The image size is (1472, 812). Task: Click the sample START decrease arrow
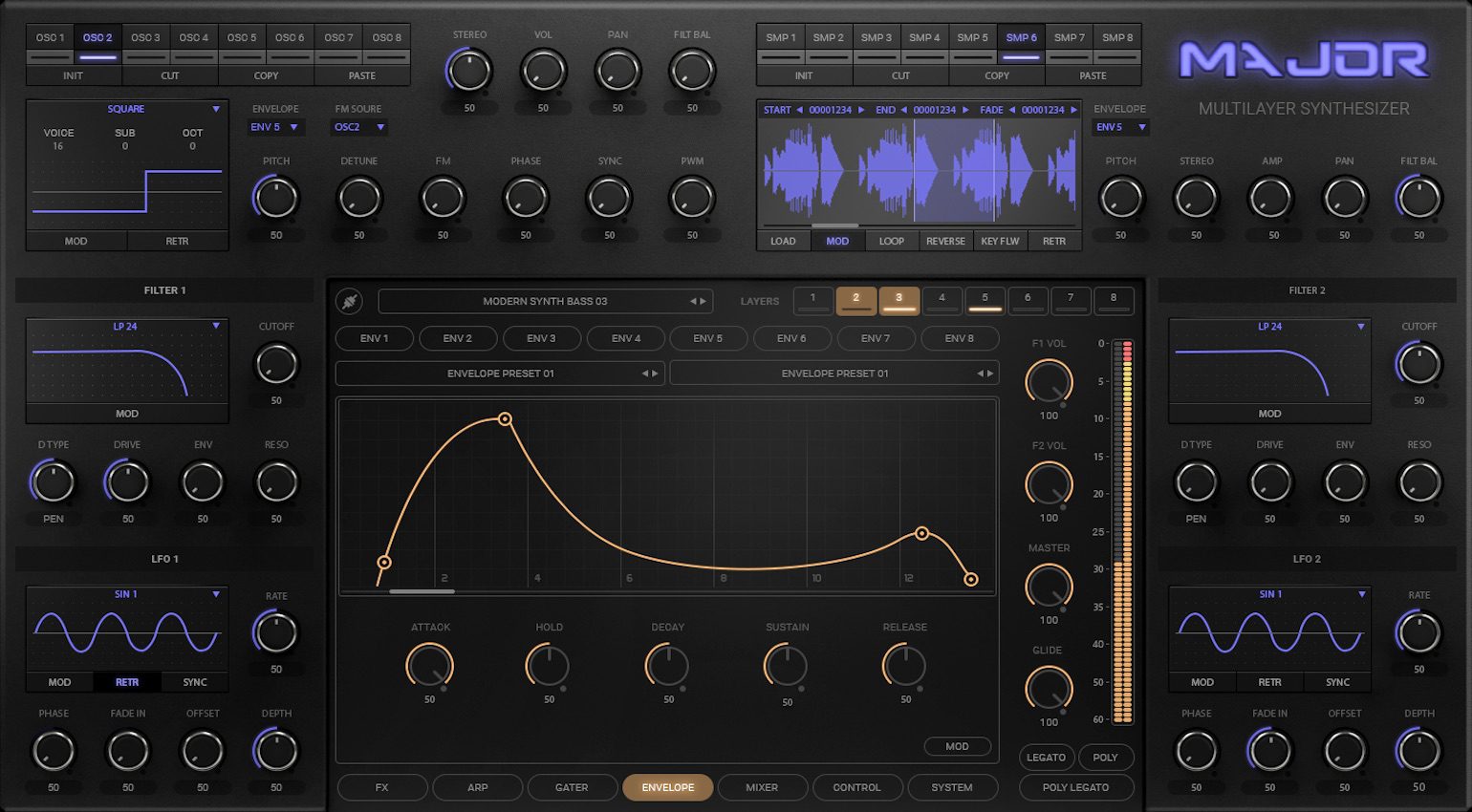pos(800,110)
